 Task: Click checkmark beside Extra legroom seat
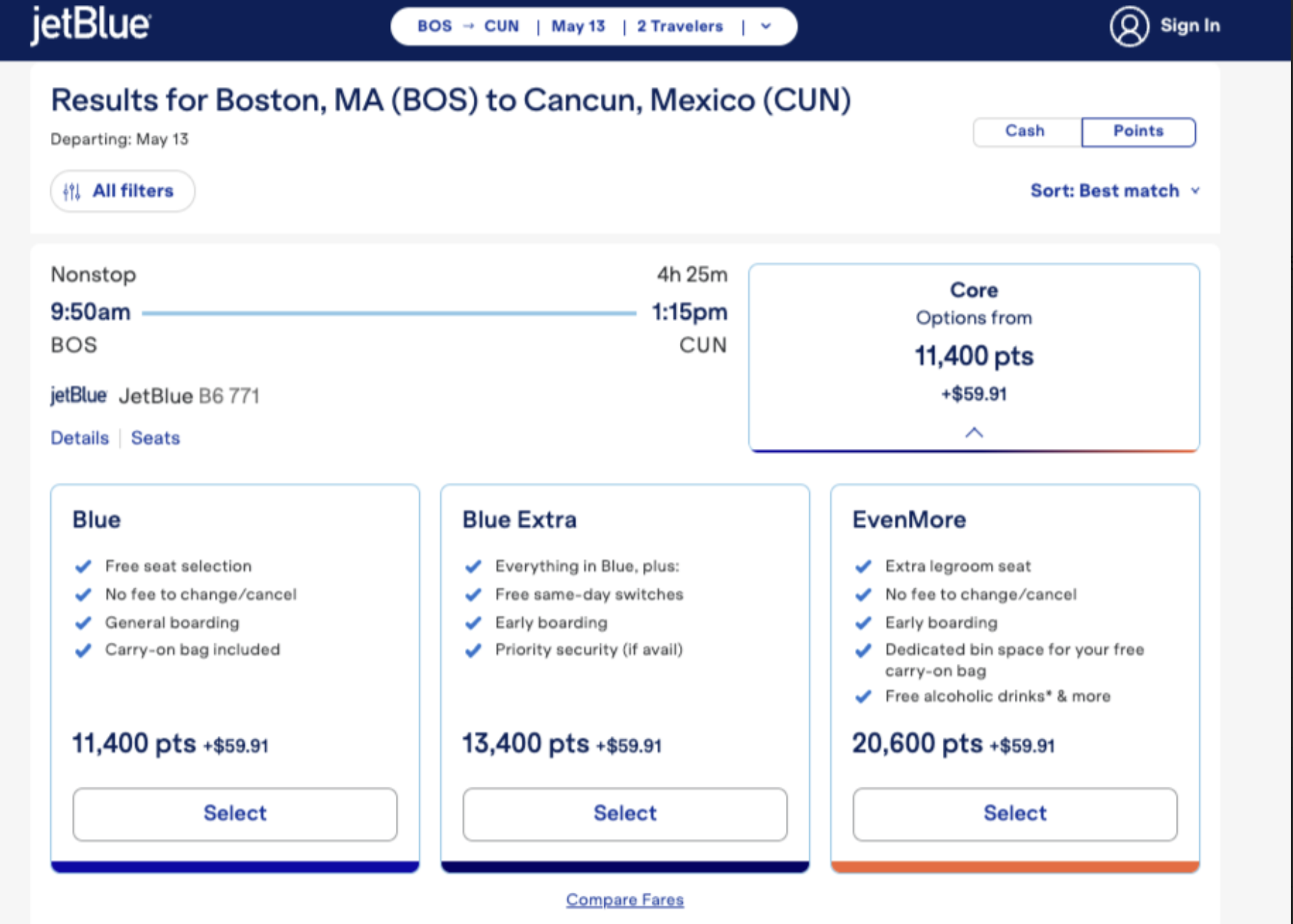863,567
